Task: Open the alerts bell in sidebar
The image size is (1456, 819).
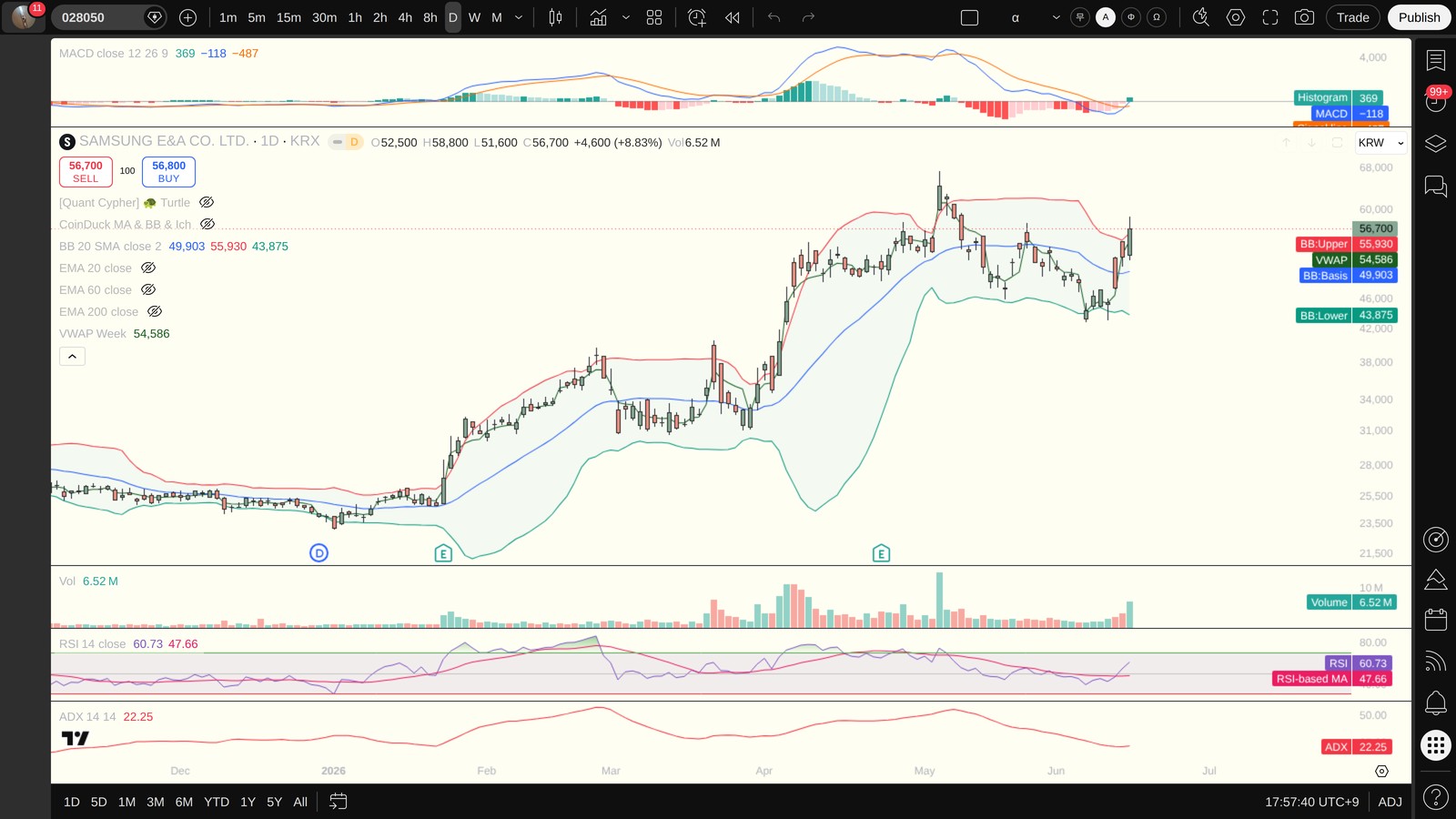Action: click(x=1436, y=703)
